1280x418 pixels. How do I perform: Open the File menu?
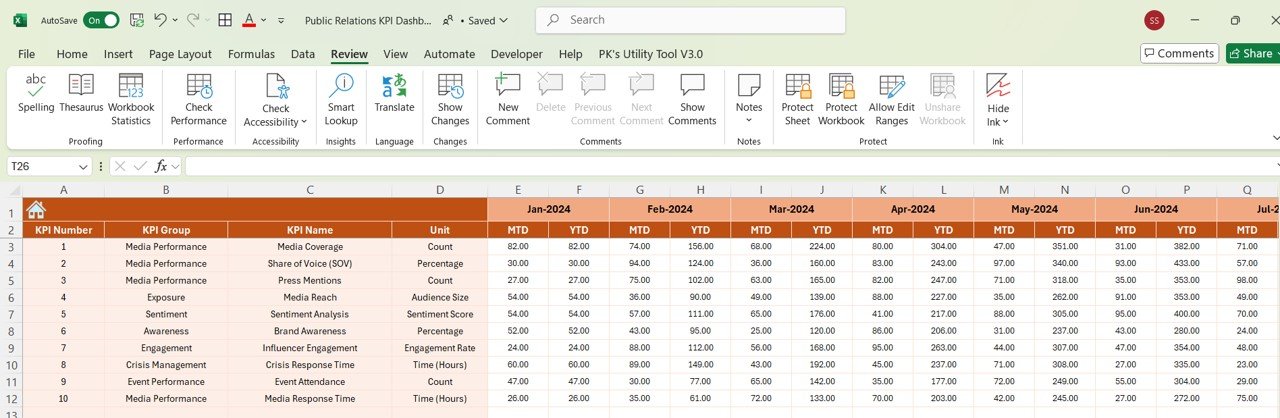click(26, 54)
